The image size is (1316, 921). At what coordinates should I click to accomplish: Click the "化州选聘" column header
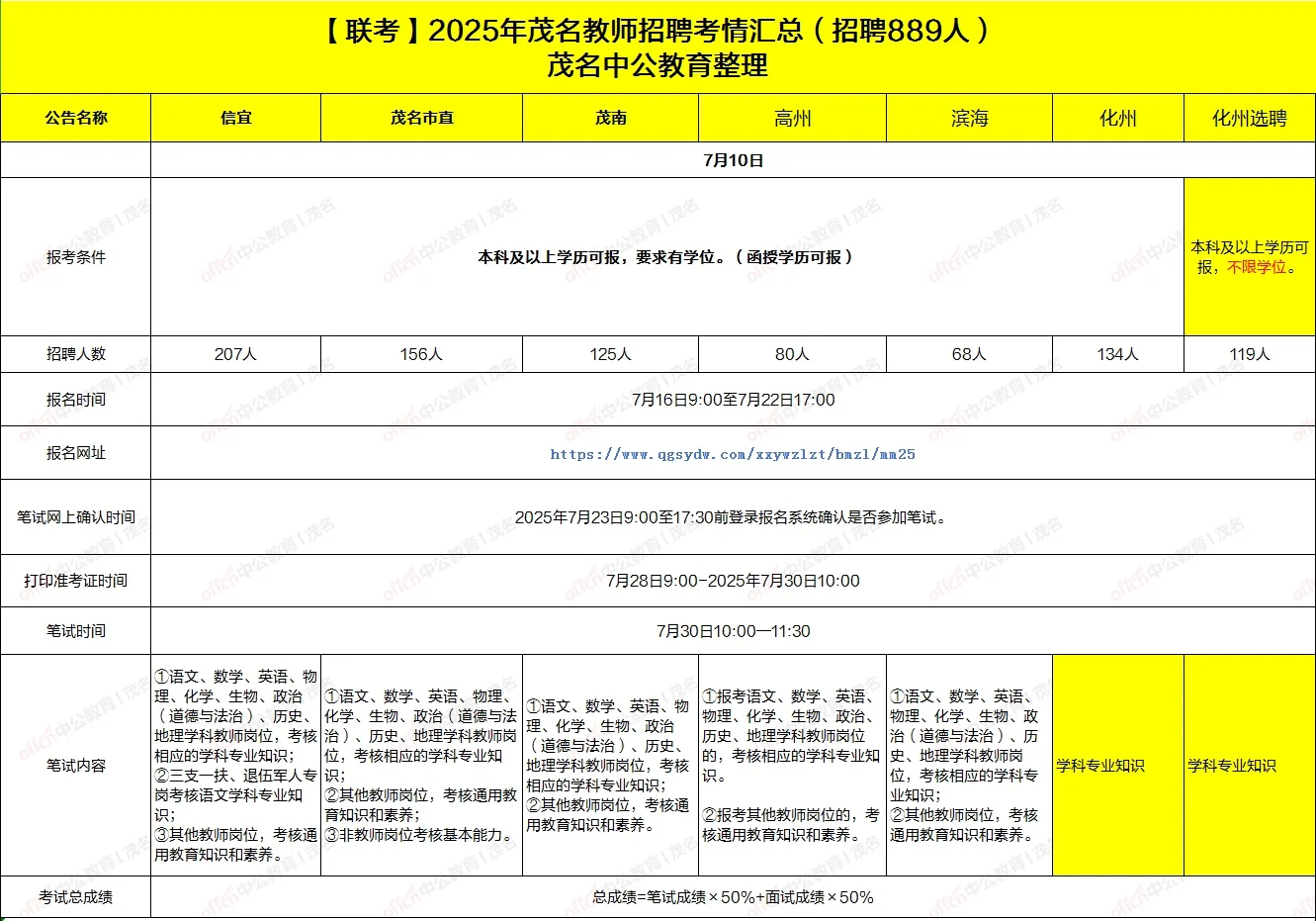1250,118
